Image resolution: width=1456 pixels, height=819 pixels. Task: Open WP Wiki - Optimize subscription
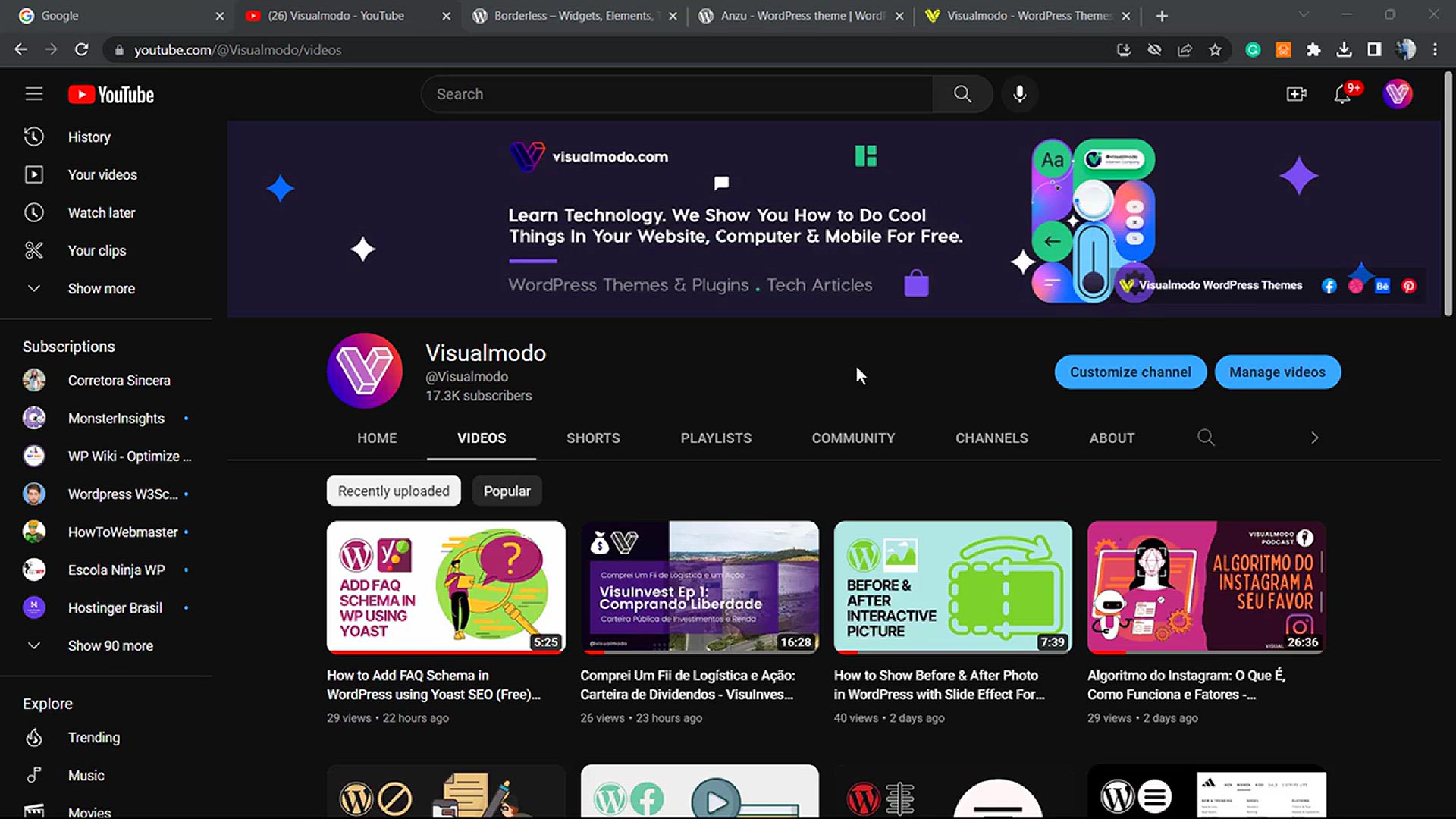click(x=106, y=456)
